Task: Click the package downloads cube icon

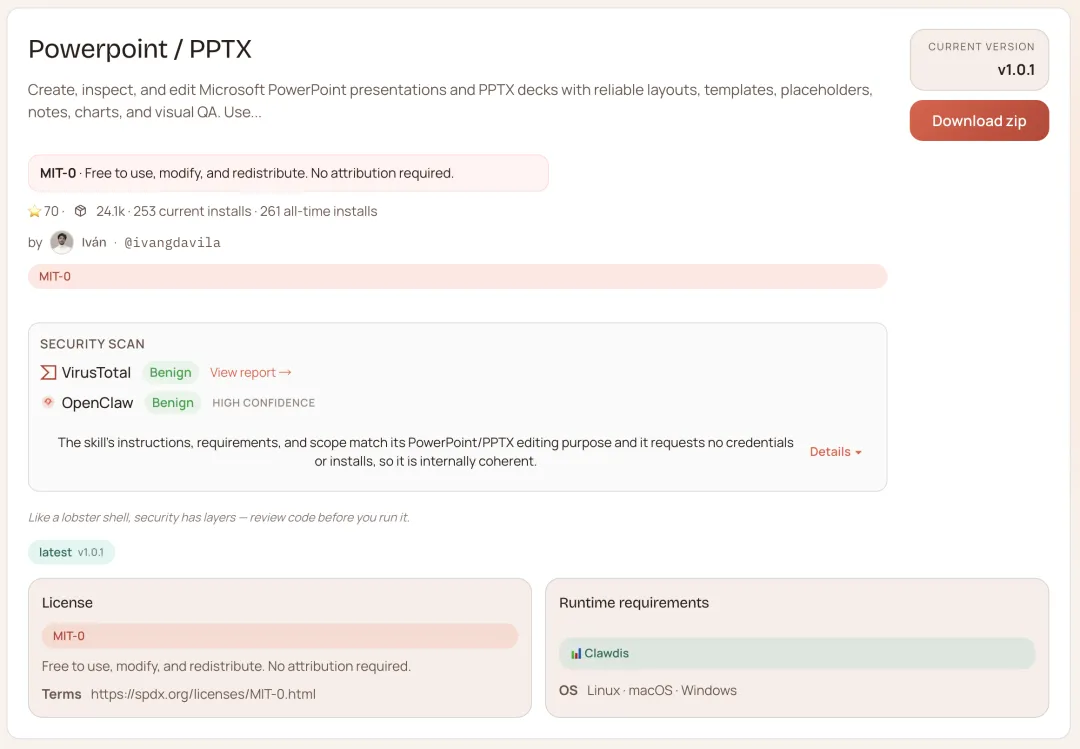Action: [80, 211]
